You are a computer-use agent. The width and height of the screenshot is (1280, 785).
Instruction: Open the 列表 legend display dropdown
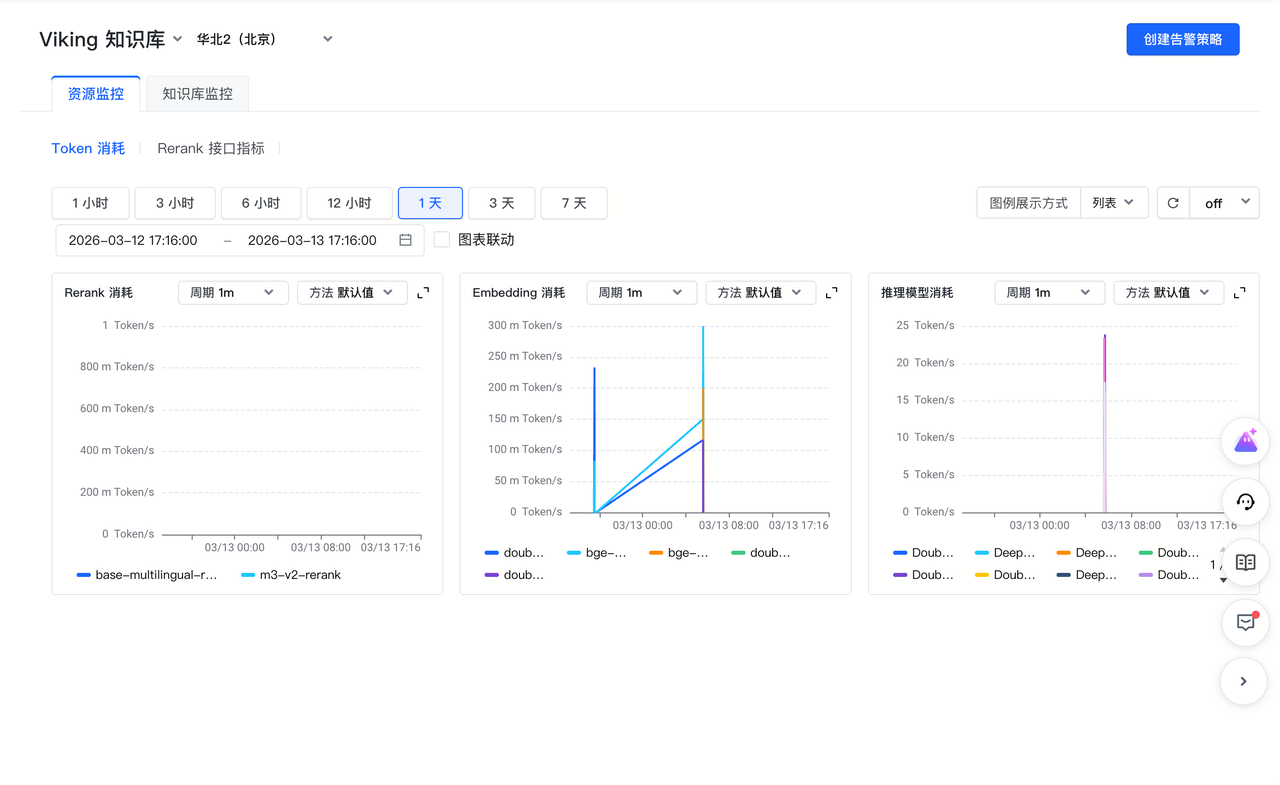[1114, 203]
